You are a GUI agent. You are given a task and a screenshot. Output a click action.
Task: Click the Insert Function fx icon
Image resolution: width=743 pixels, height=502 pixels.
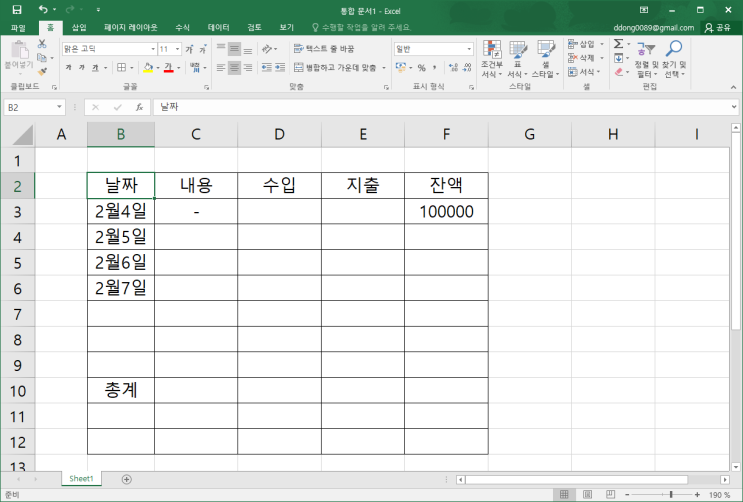pyautogui.click(x=139, y=107)
